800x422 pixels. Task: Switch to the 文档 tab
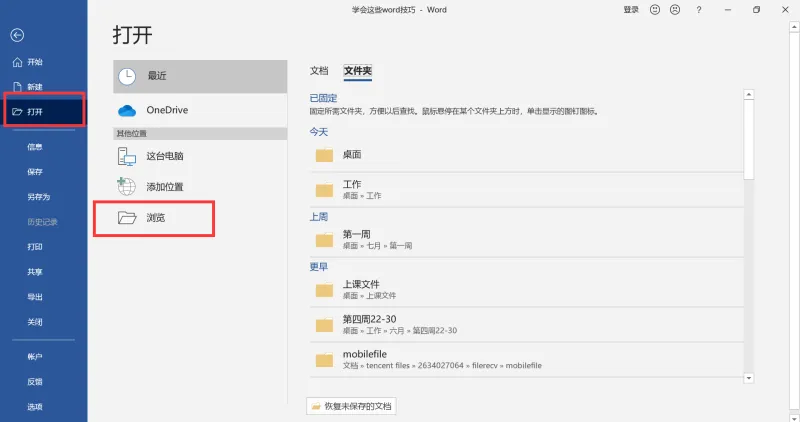(319, 71)
